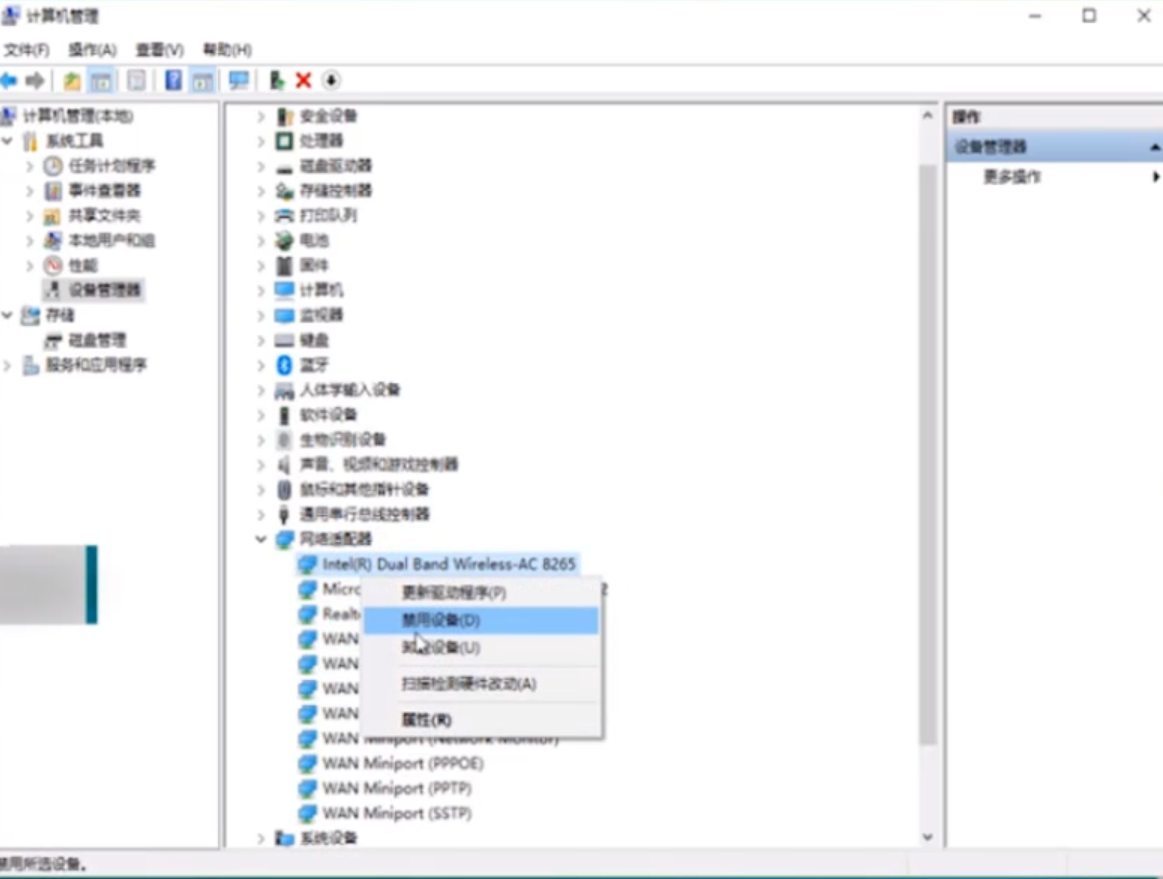1163x879 pixels.
Task: Click the device list scrollbar down arrow
Action: [927, 837]
